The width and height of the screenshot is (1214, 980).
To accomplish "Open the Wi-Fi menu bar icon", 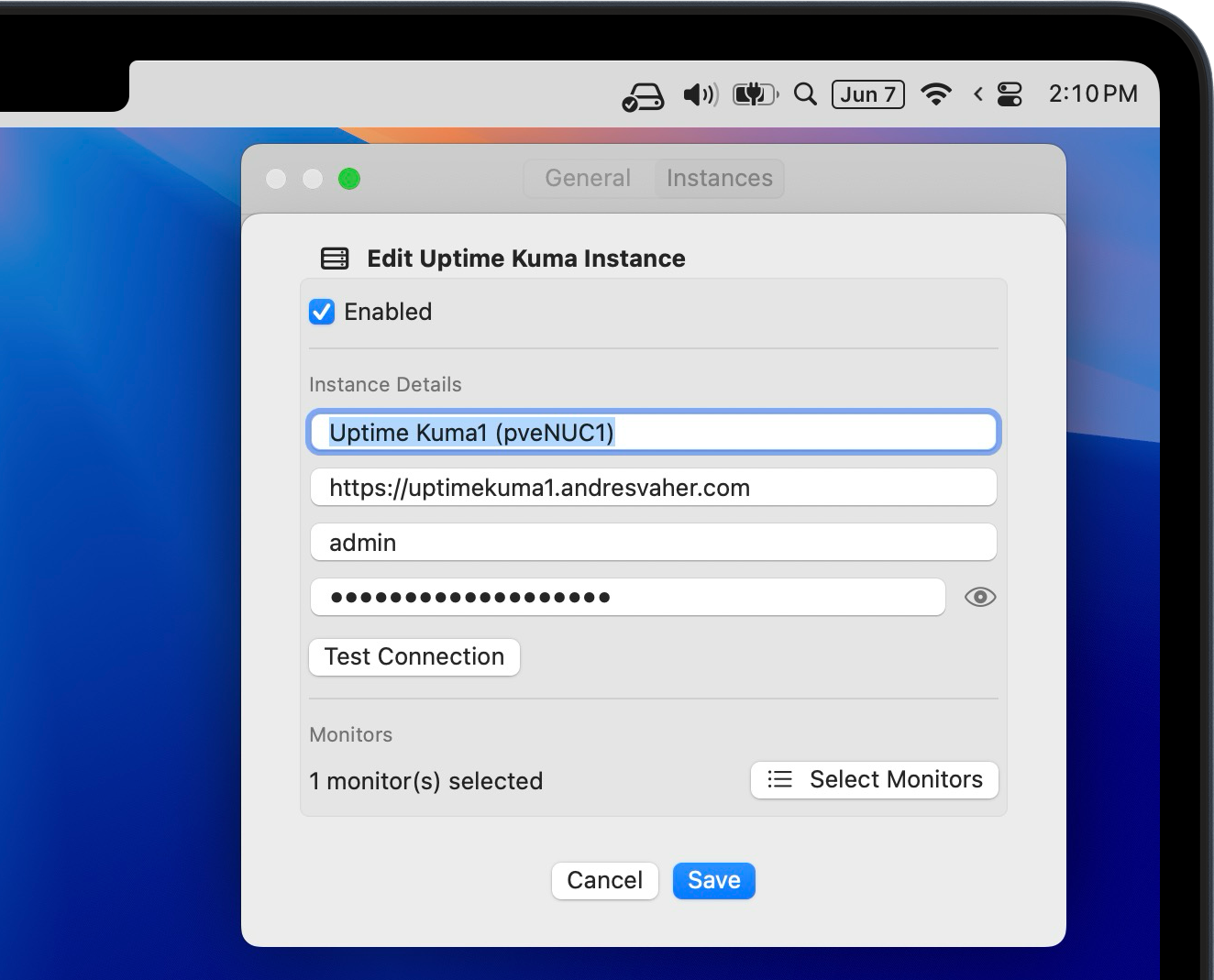I will [x=936, y=94].
